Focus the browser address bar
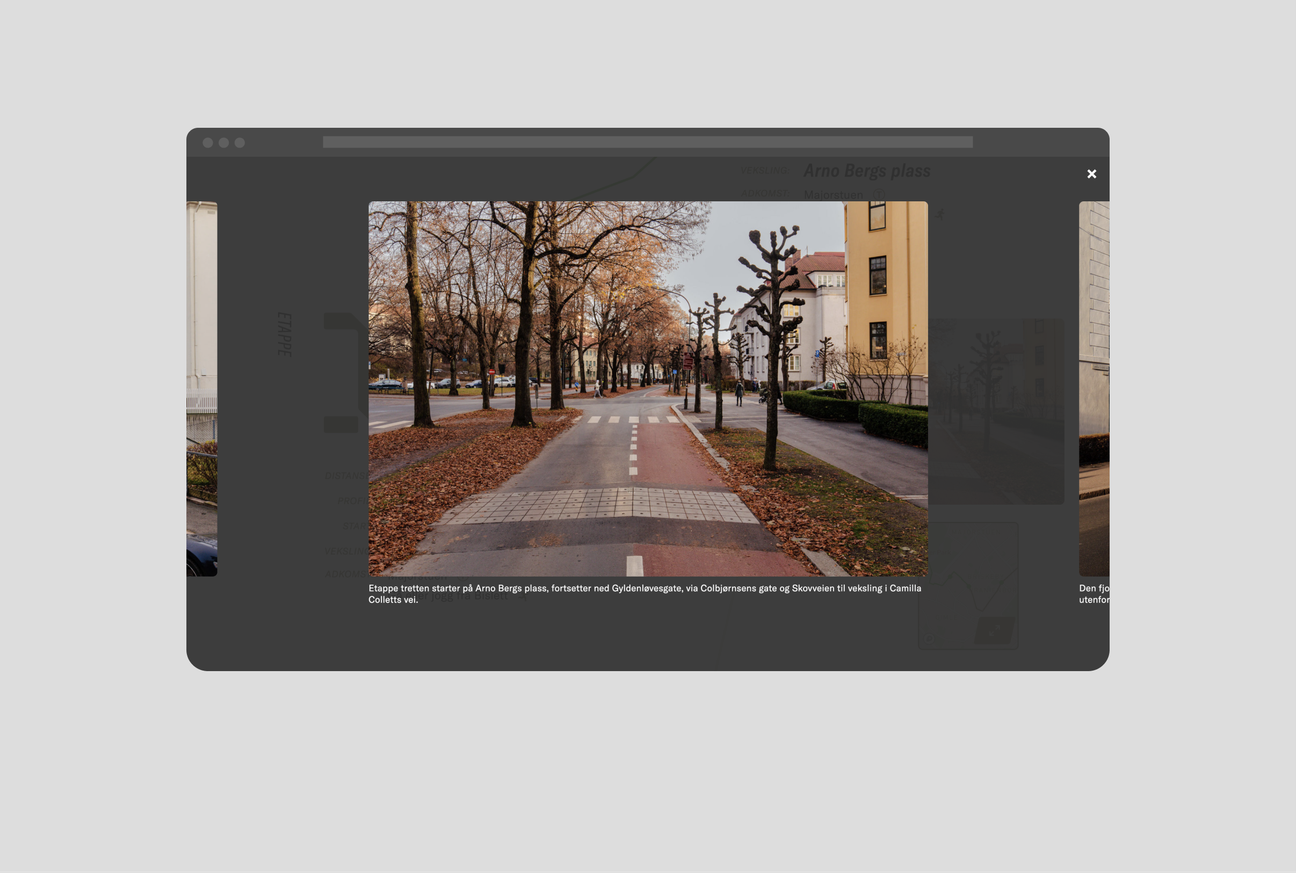The image size is (1296, 873). coord(647,142)
